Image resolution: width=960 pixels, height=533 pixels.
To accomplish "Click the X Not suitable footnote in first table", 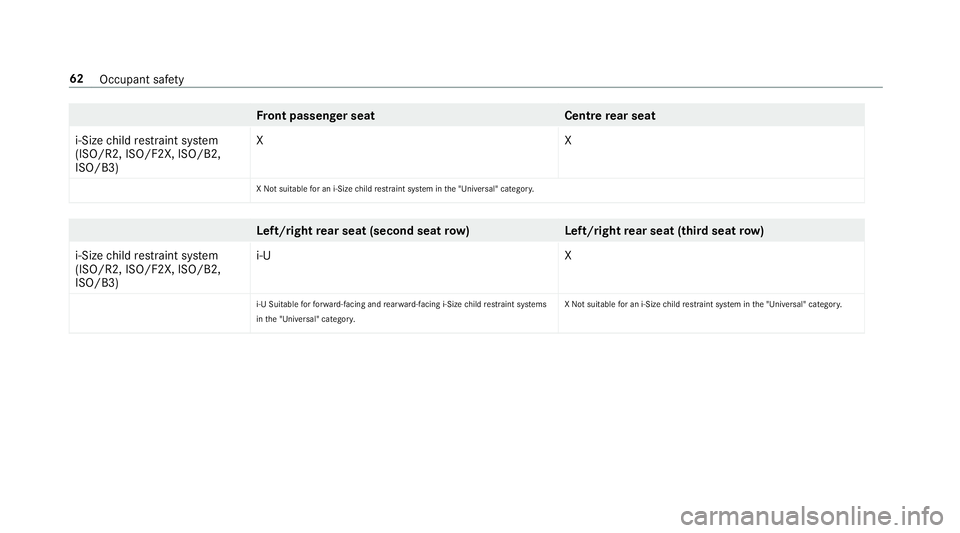I will point(395,189).
